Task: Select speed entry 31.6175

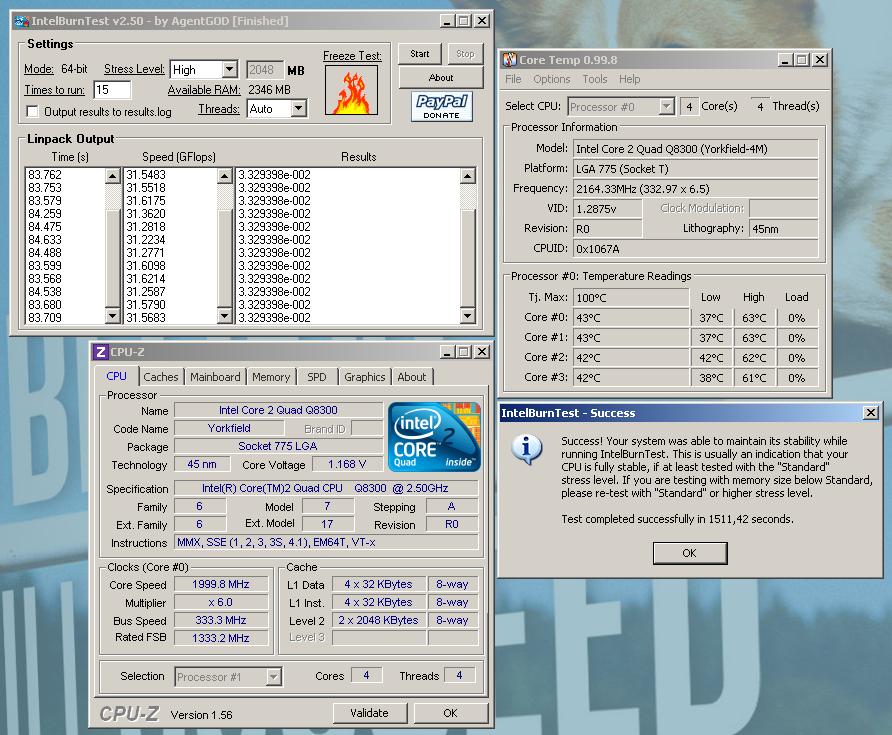Action: (x=146, y=201)
